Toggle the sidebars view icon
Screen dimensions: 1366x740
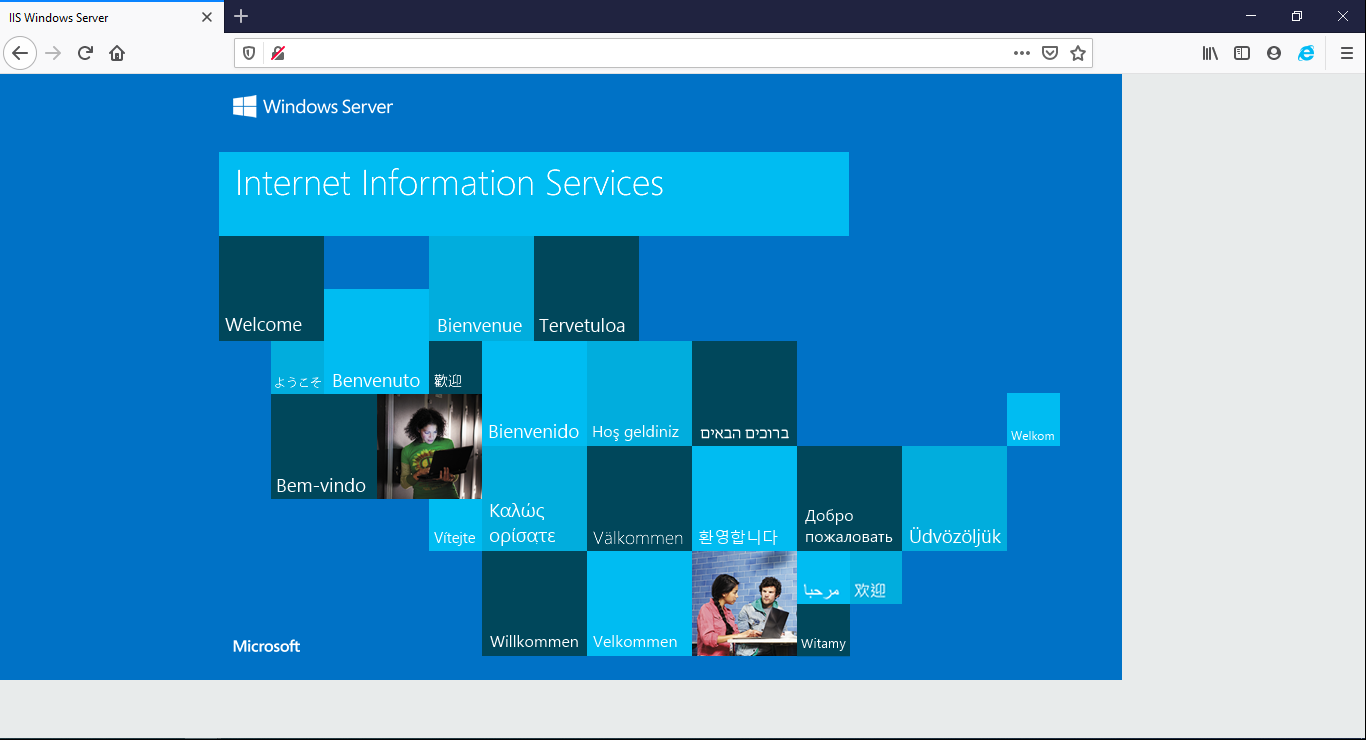(1242, 53)
